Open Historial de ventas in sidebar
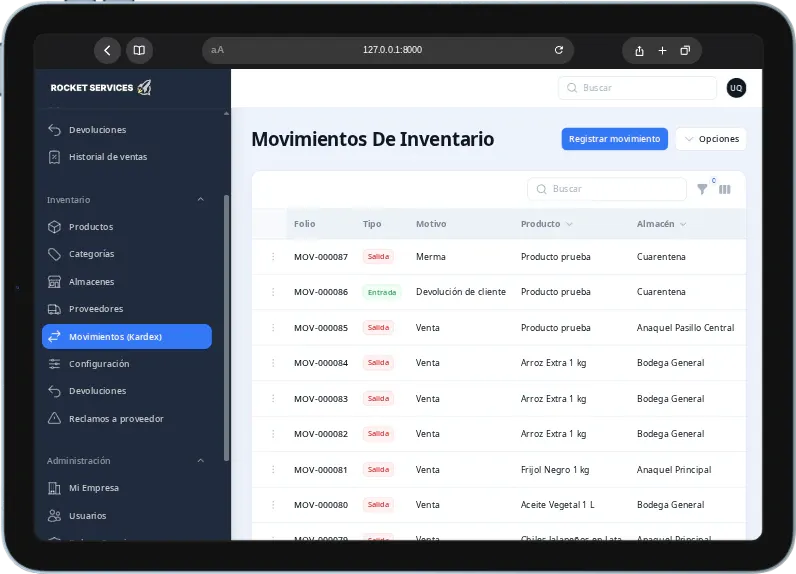 [x=127, y=157]
